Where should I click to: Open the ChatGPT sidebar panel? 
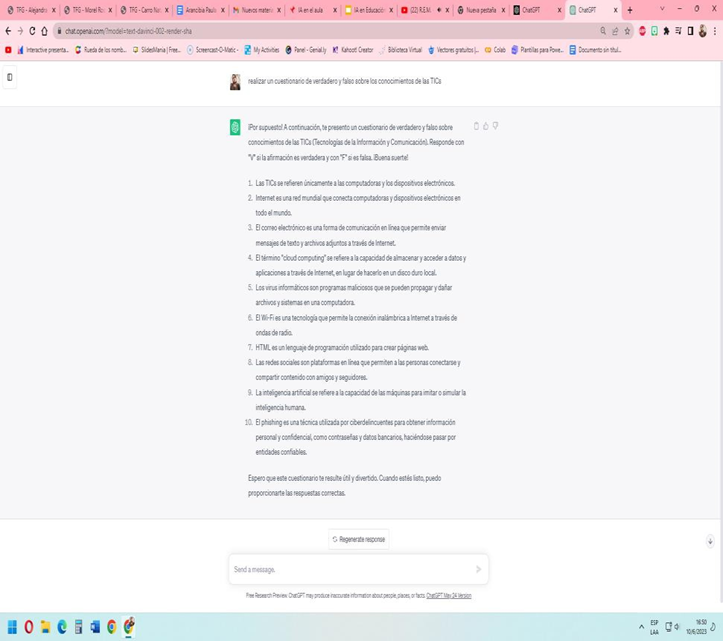coord(10,77)
